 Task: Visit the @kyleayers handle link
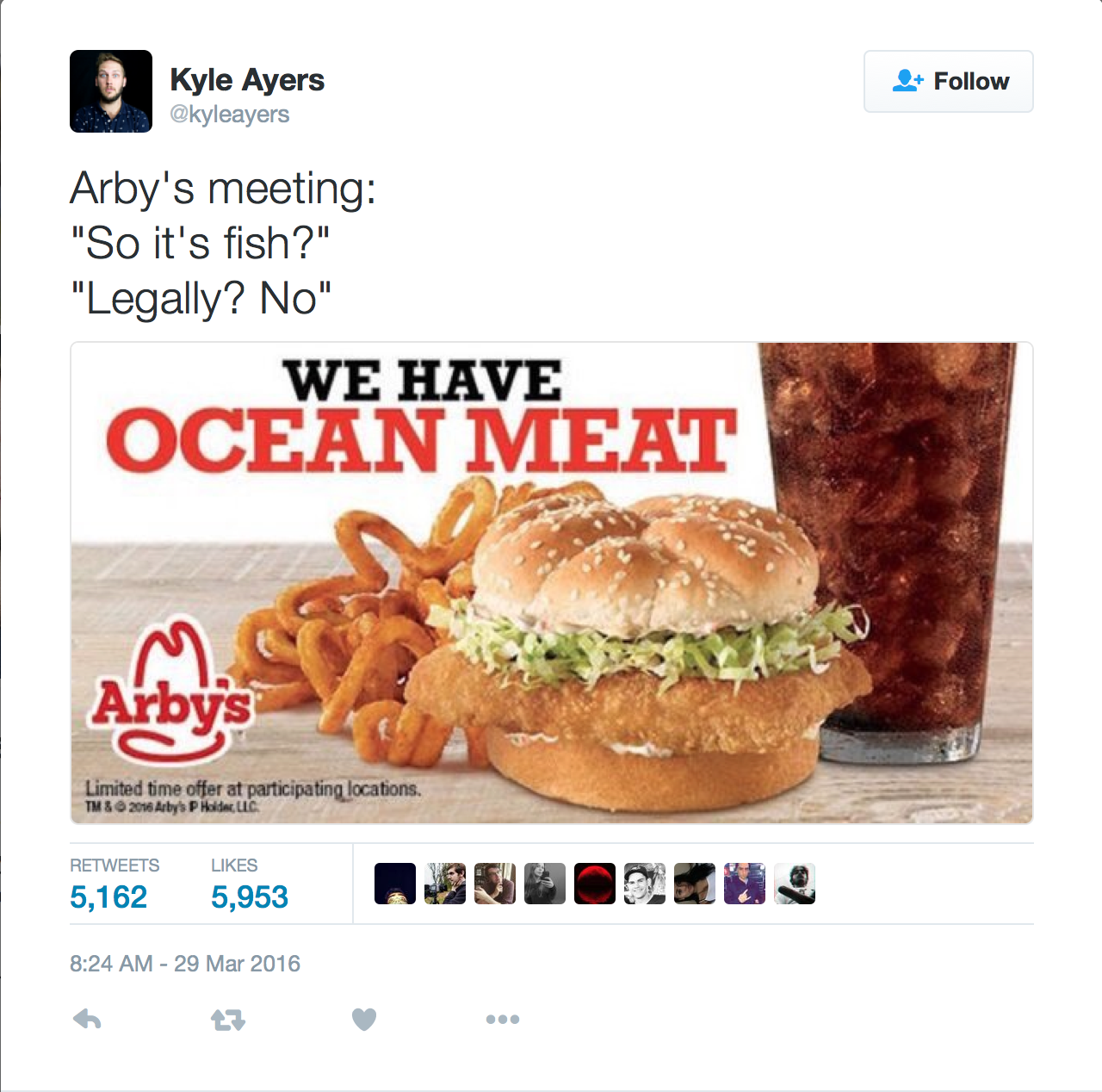(229, 115)
